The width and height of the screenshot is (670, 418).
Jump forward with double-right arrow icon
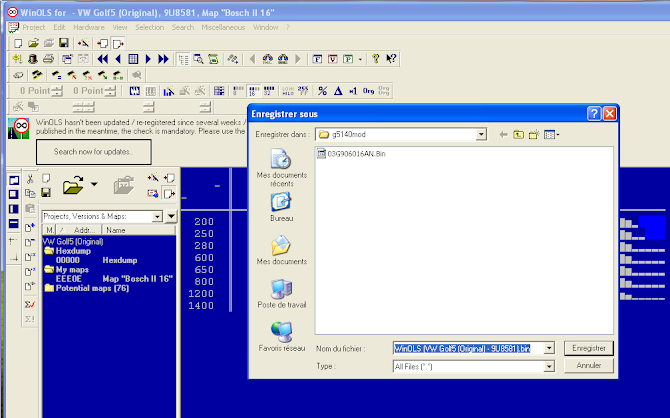pyautogui.click(x=163, y=59)
